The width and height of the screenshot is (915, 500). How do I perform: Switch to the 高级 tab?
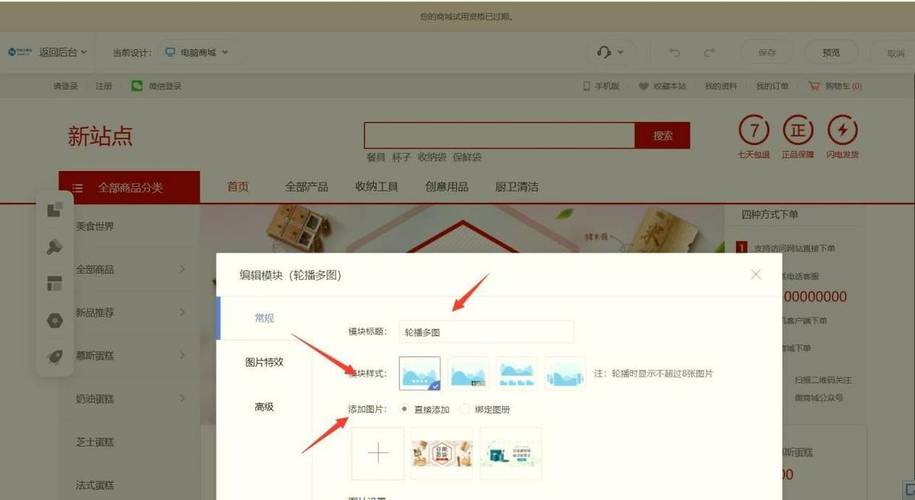264,407
